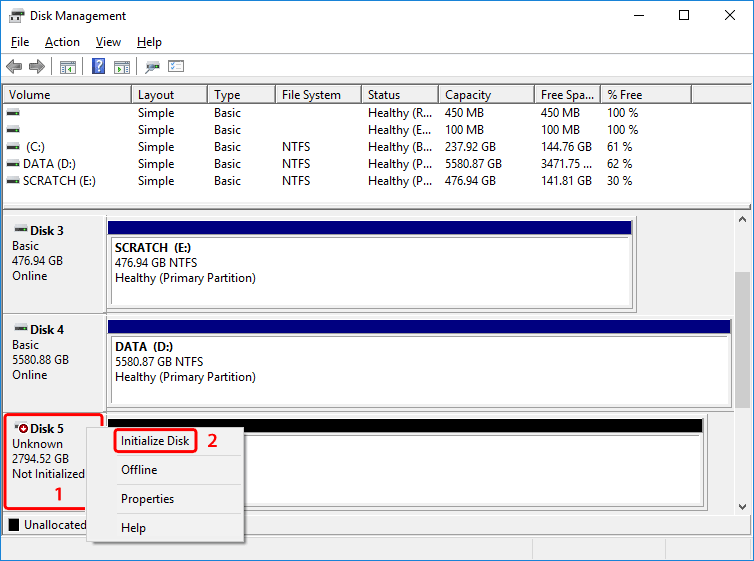
Task: Click Help in the context menu
Action: point(133,528)
